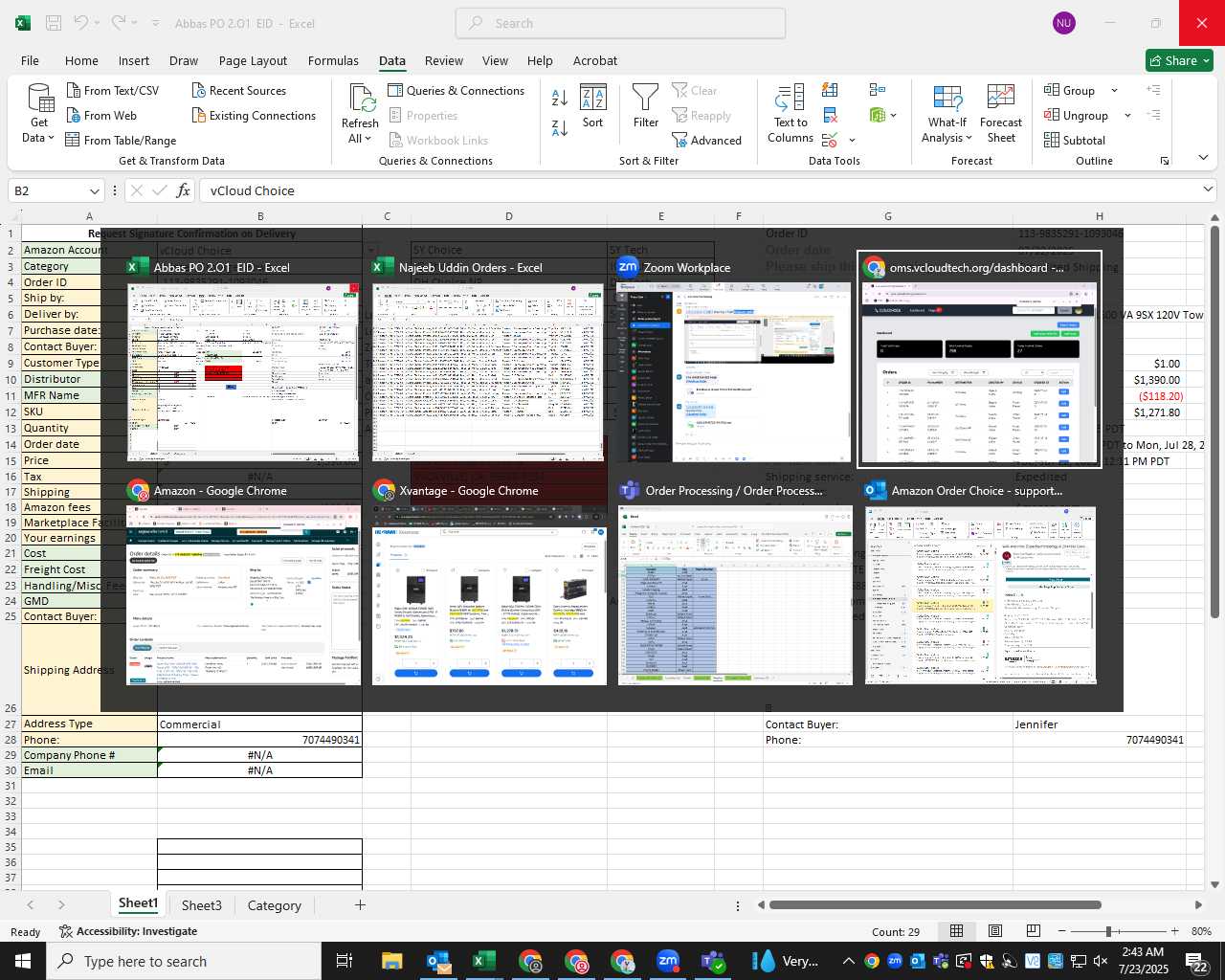The image size is (1225, 980).
Task: Click Excel icon in taskbar
Action: click(x=484, y=961)
